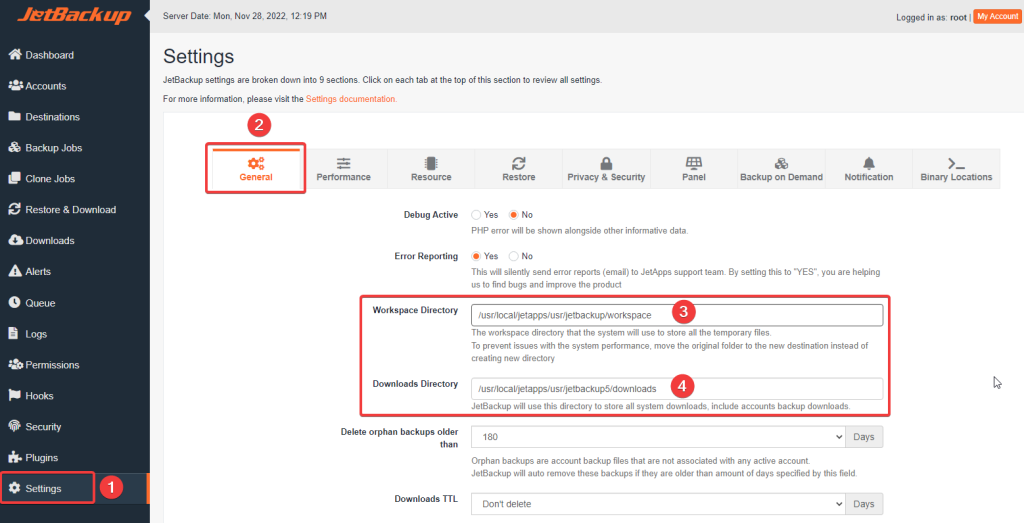This screenshot has height=523, width=1024.
Task: Click the Logs document icon
Action: click(14, 334)
